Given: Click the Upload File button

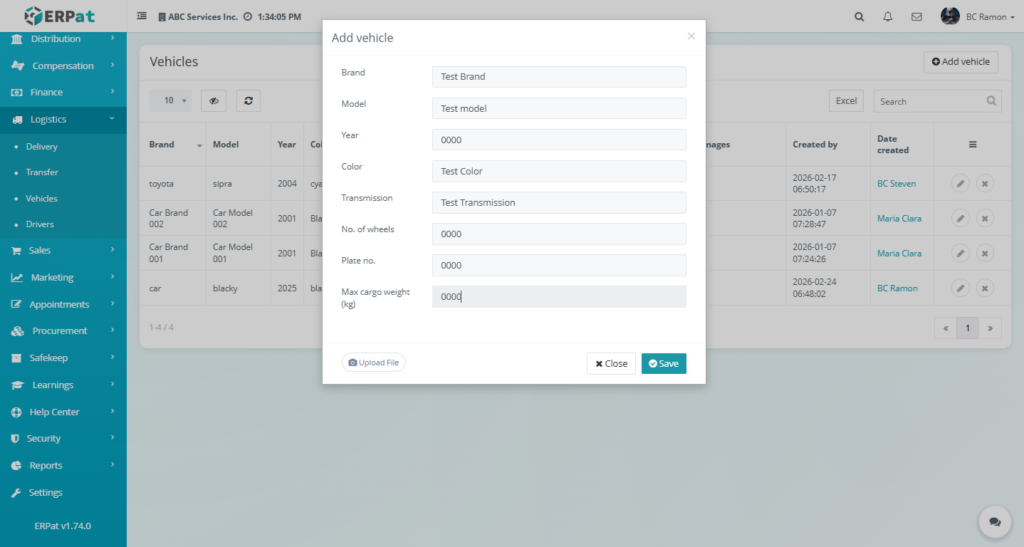Looking at the screenshot, I should pyautogui.click(x=374, y=362).
